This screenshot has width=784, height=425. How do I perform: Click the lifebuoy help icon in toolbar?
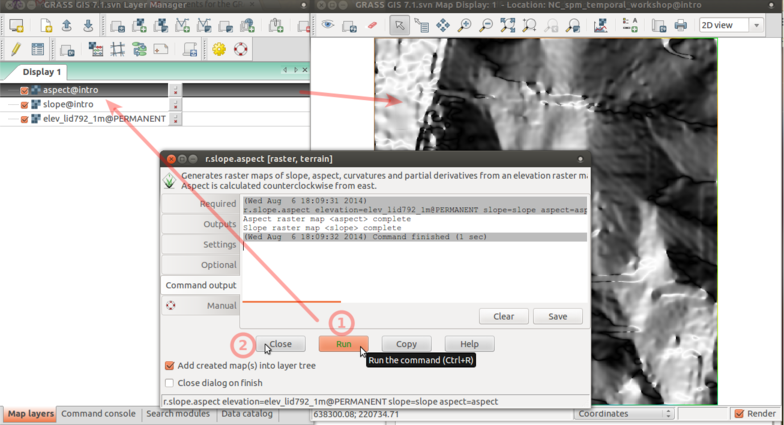(x=241, y=49)
